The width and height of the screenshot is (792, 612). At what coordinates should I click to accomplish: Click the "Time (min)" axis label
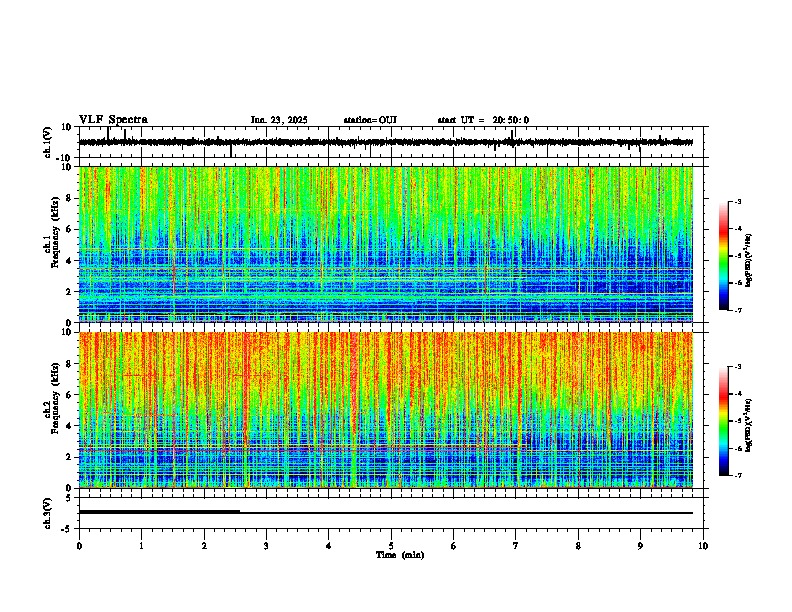(400, 555)
